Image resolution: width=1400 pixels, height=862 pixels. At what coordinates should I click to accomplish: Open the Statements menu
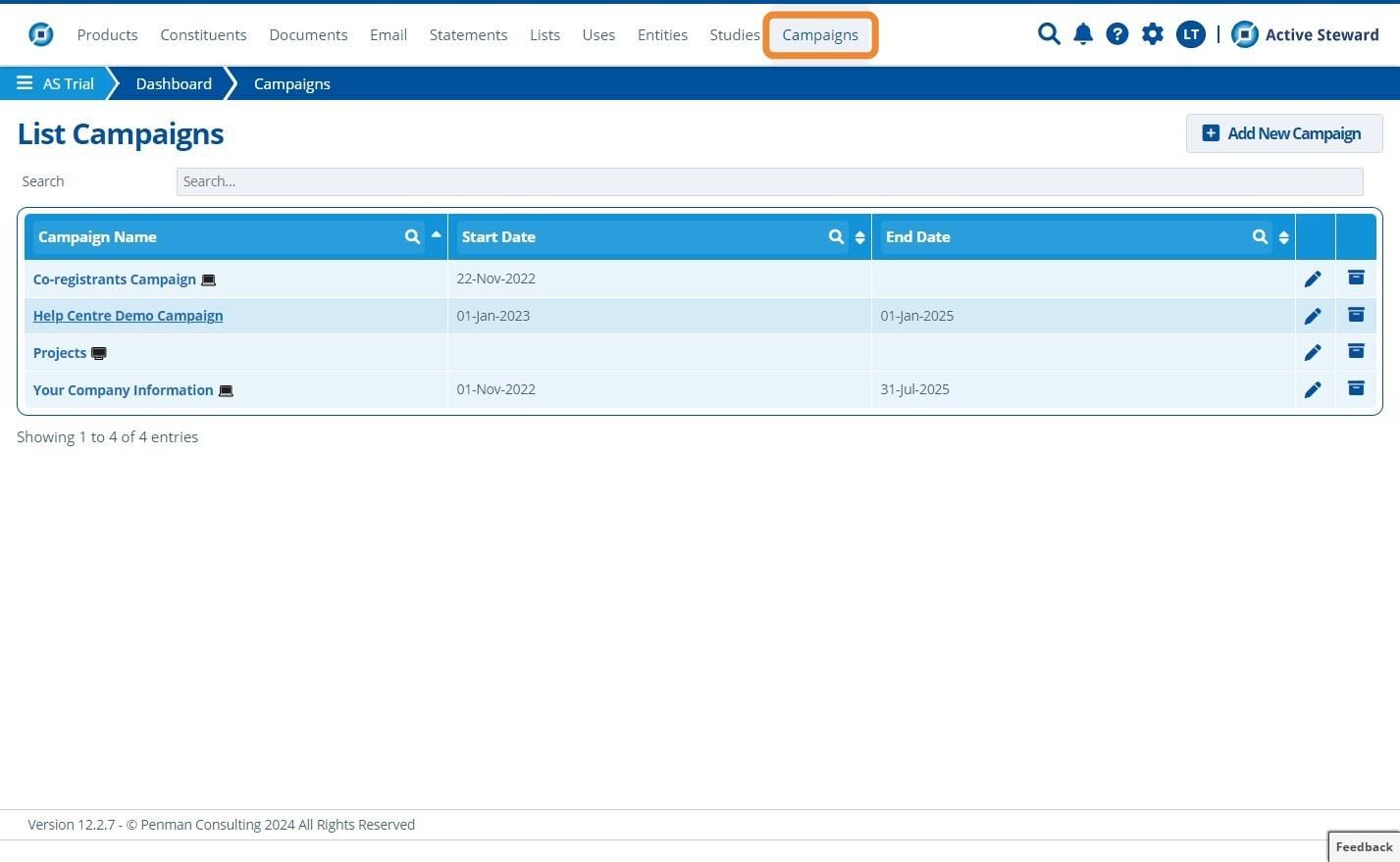pyautogui.click(x=468, y=34)
